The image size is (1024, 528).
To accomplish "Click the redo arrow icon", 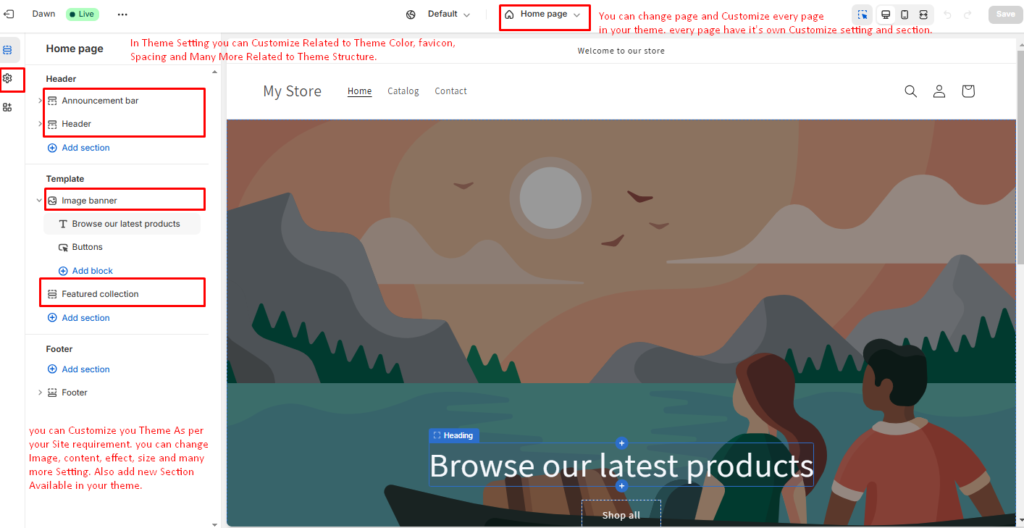I will pos(968,14).
